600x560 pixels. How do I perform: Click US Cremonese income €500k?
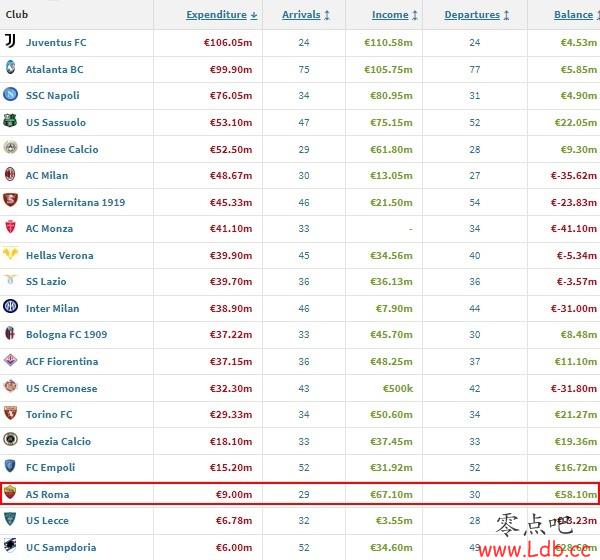pos(398,389)
